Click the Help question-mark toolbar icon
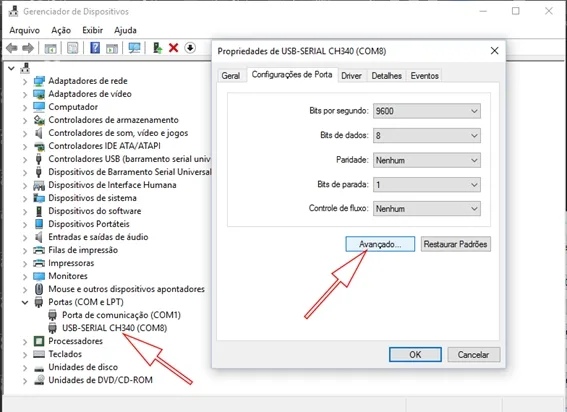 tap(95, 48)
